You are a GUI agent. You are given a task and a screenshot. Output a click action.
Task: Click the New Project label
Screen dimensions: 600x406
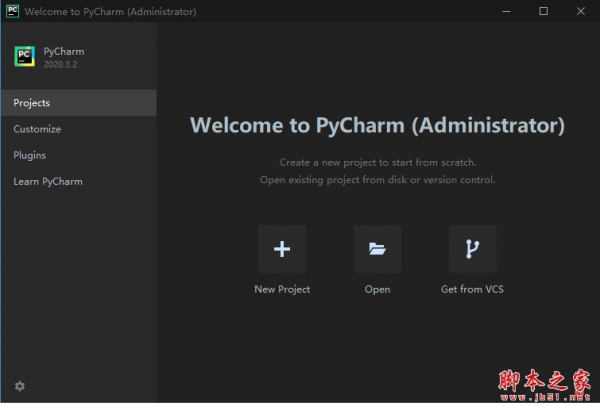pyautogui.click(x=282, y=289)
